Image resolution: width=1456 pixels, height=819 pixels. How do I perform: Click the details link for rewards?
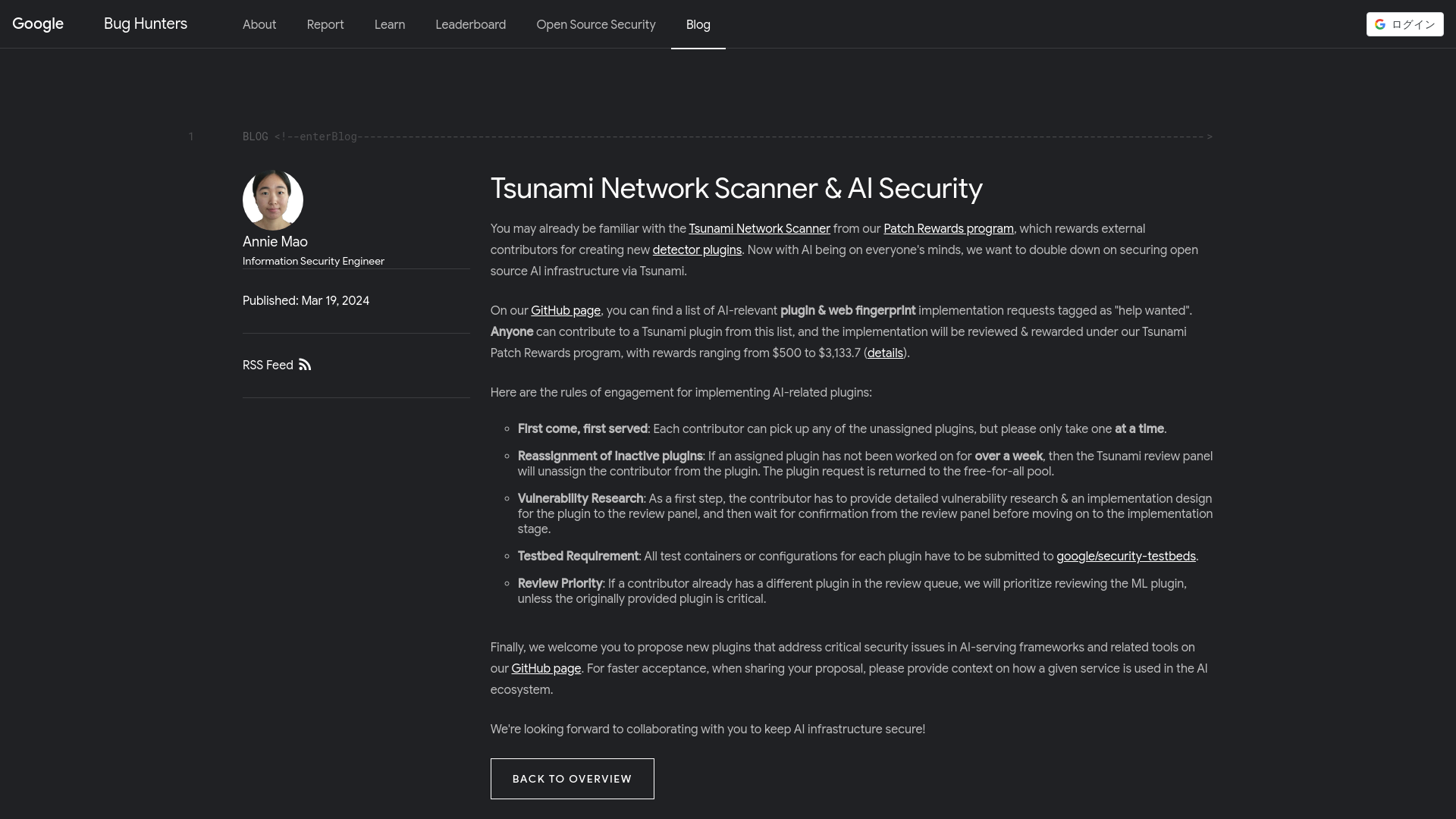click(x=885, y=353)
